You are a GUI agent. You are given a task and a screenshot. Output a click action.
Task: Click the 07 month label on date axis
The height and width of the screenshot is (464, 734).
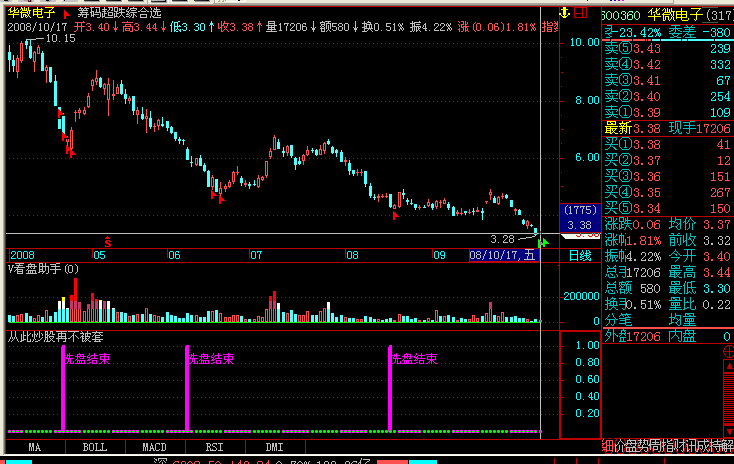click(x=256, y=255)
